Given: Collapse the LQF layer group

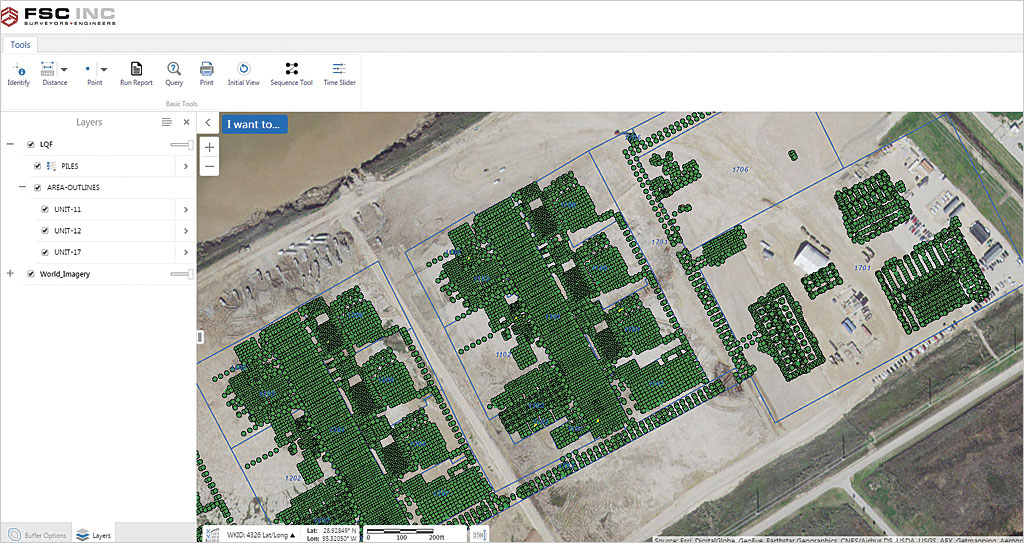Looking at the screenshot, I should click(10, 145).
